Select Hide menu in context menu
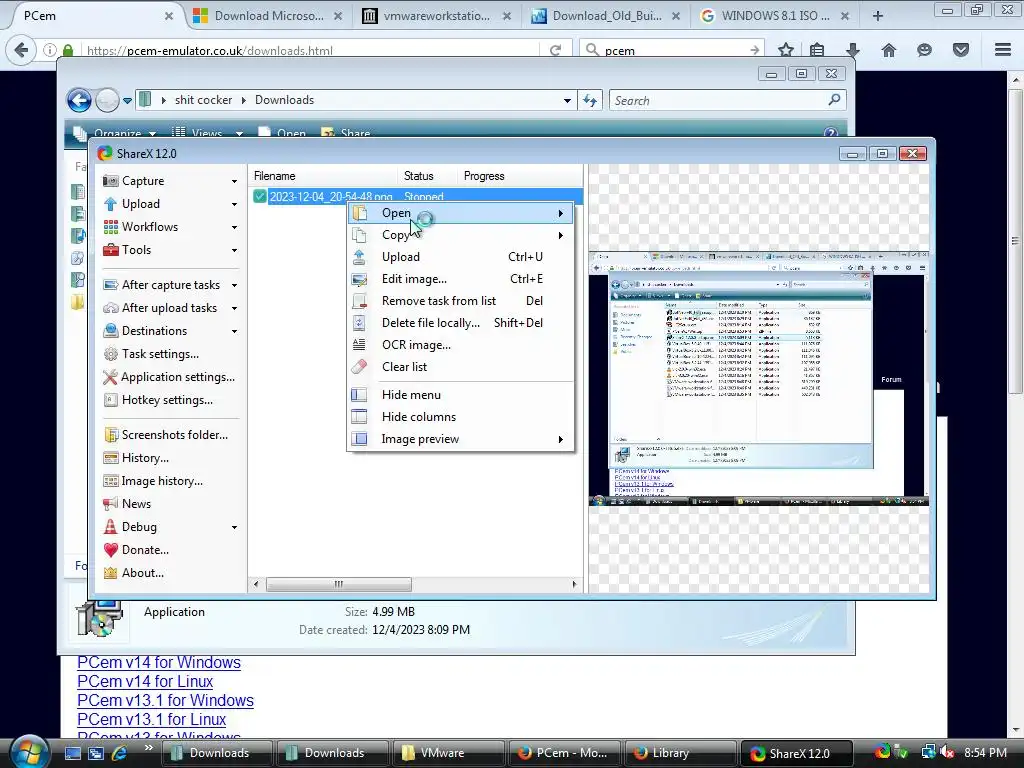Image resolution: width=1024 pixels, height=768 pixels. click(460, 394)
